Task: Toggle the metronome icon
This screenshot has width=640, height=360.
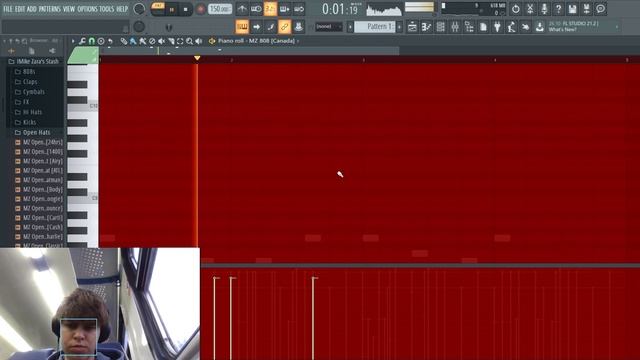Action: click(x=242, y=9)
